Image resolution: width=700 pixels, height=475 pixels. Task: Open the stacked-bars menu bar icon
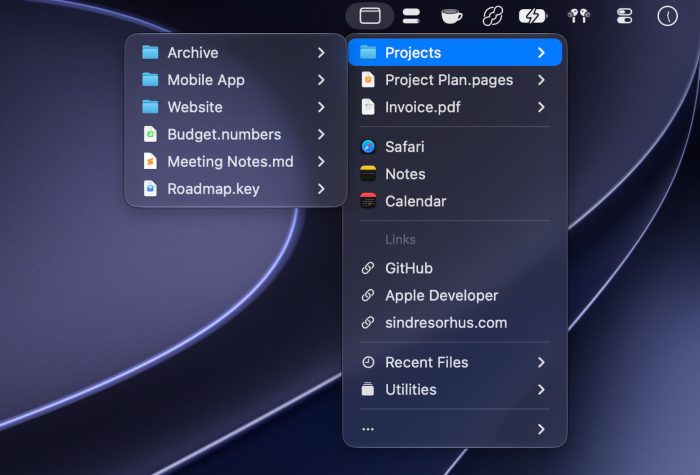click(x=411, y=16)
